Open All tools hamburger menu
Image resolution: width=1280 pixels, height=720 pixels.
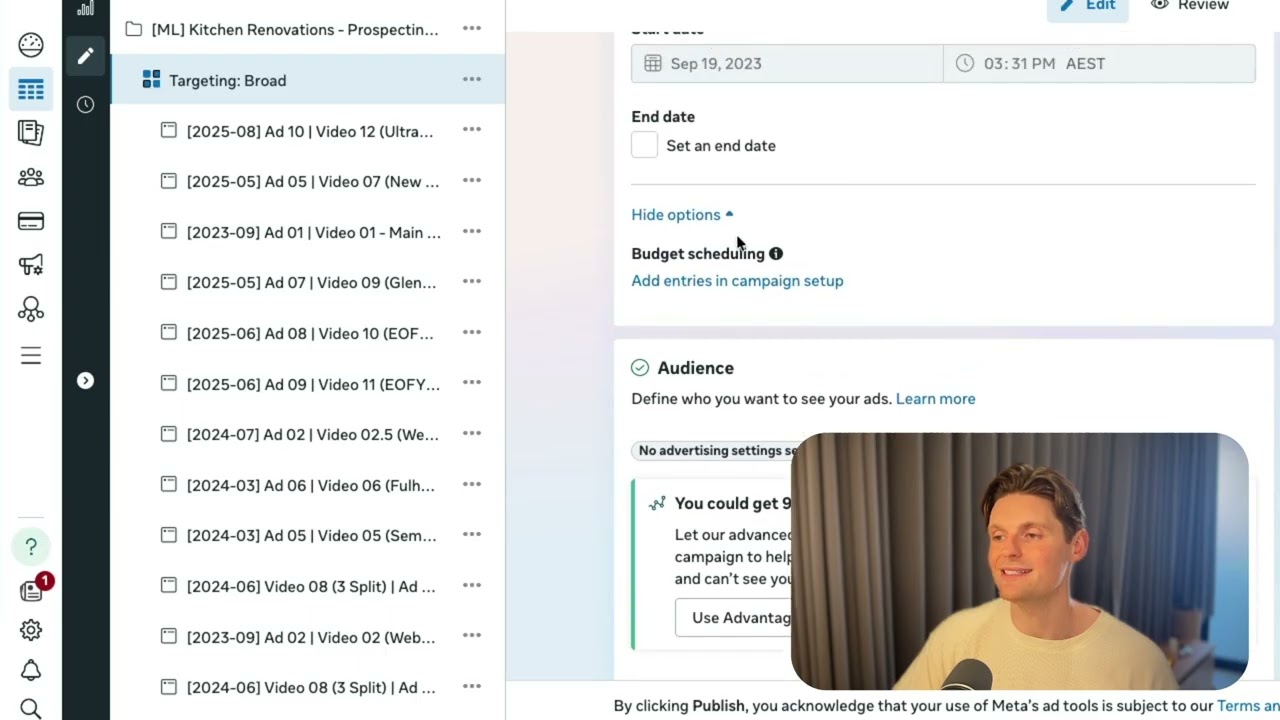click(31, 355)
